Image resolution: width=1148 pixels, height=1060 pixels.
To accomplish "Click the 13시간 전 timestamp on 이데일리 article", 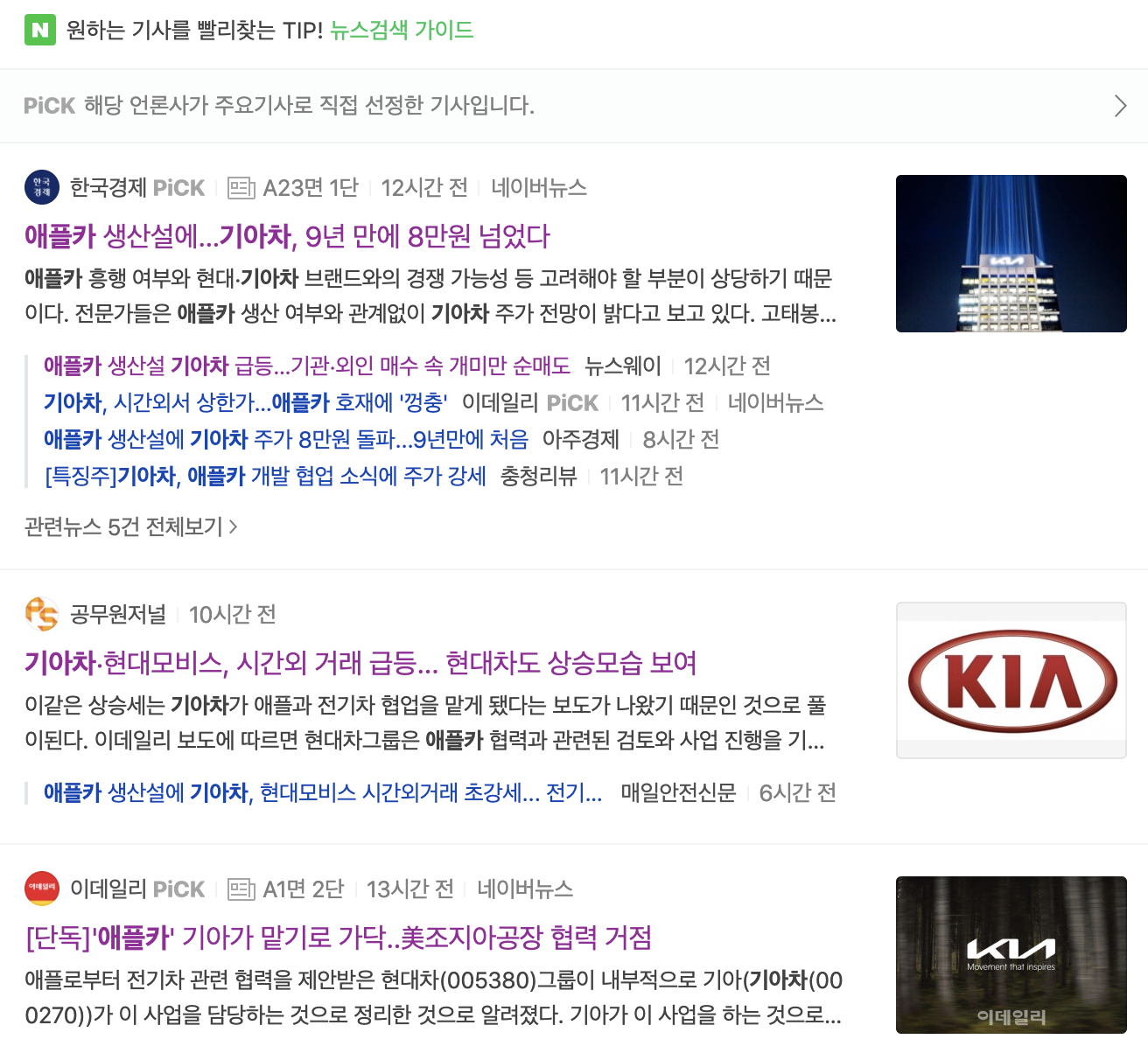I will [x=410, y=889].
